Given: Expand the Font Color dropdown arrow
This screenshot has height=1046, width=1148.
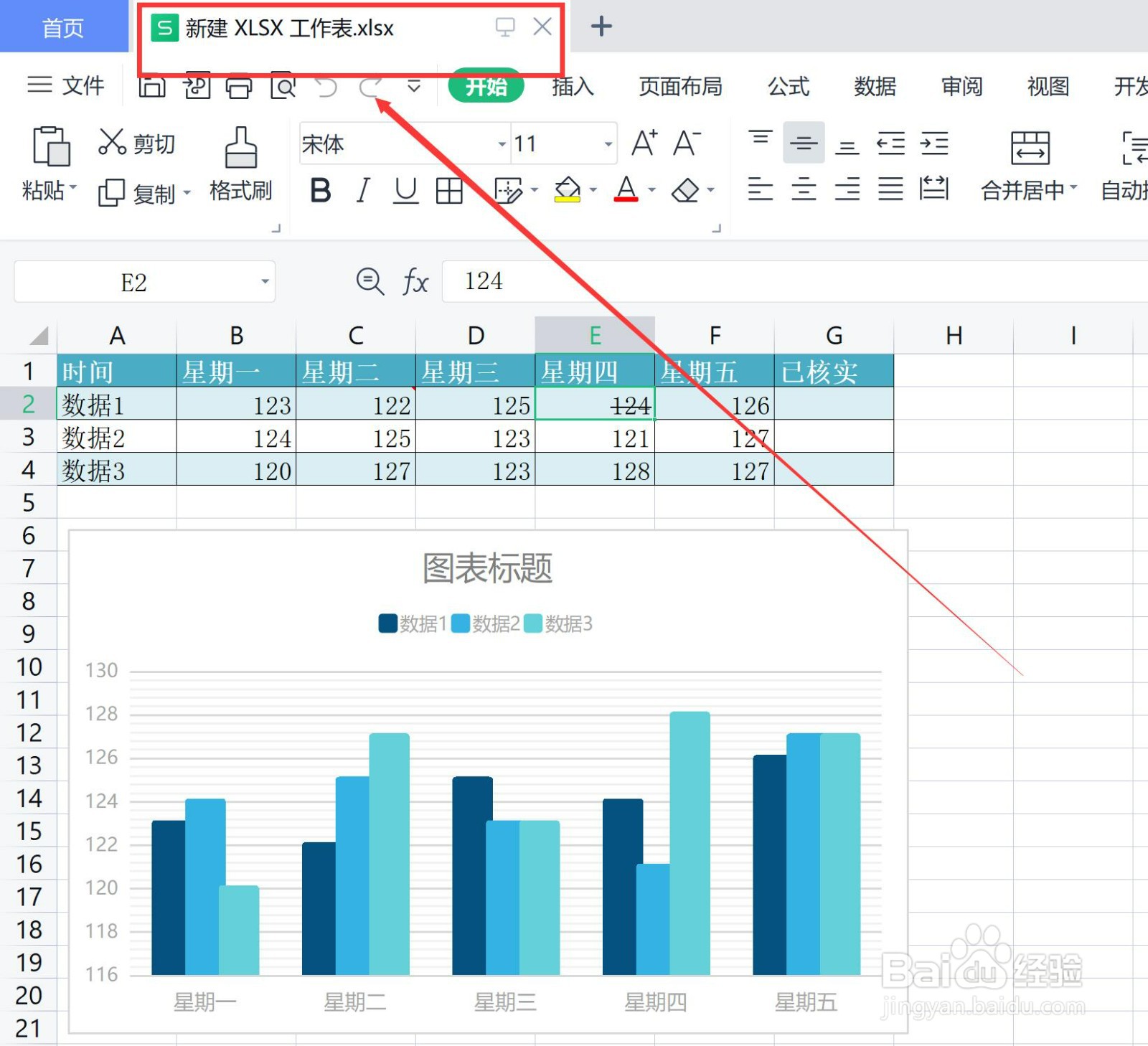Looking at the screenshot, I should [x=652, y=190].
